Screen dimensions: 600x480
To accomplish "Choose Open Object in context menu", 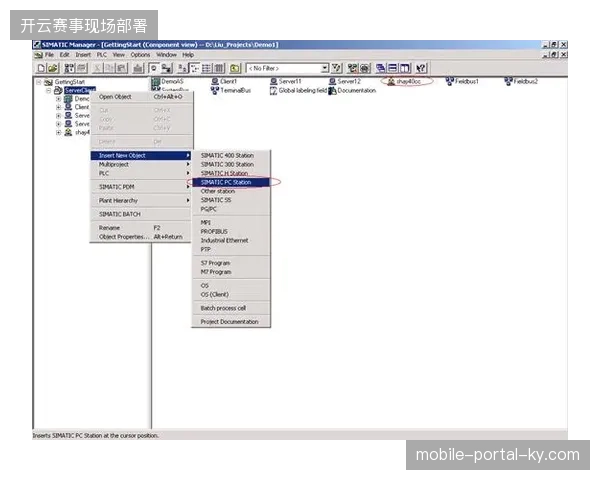I will (x=140, y=97).
